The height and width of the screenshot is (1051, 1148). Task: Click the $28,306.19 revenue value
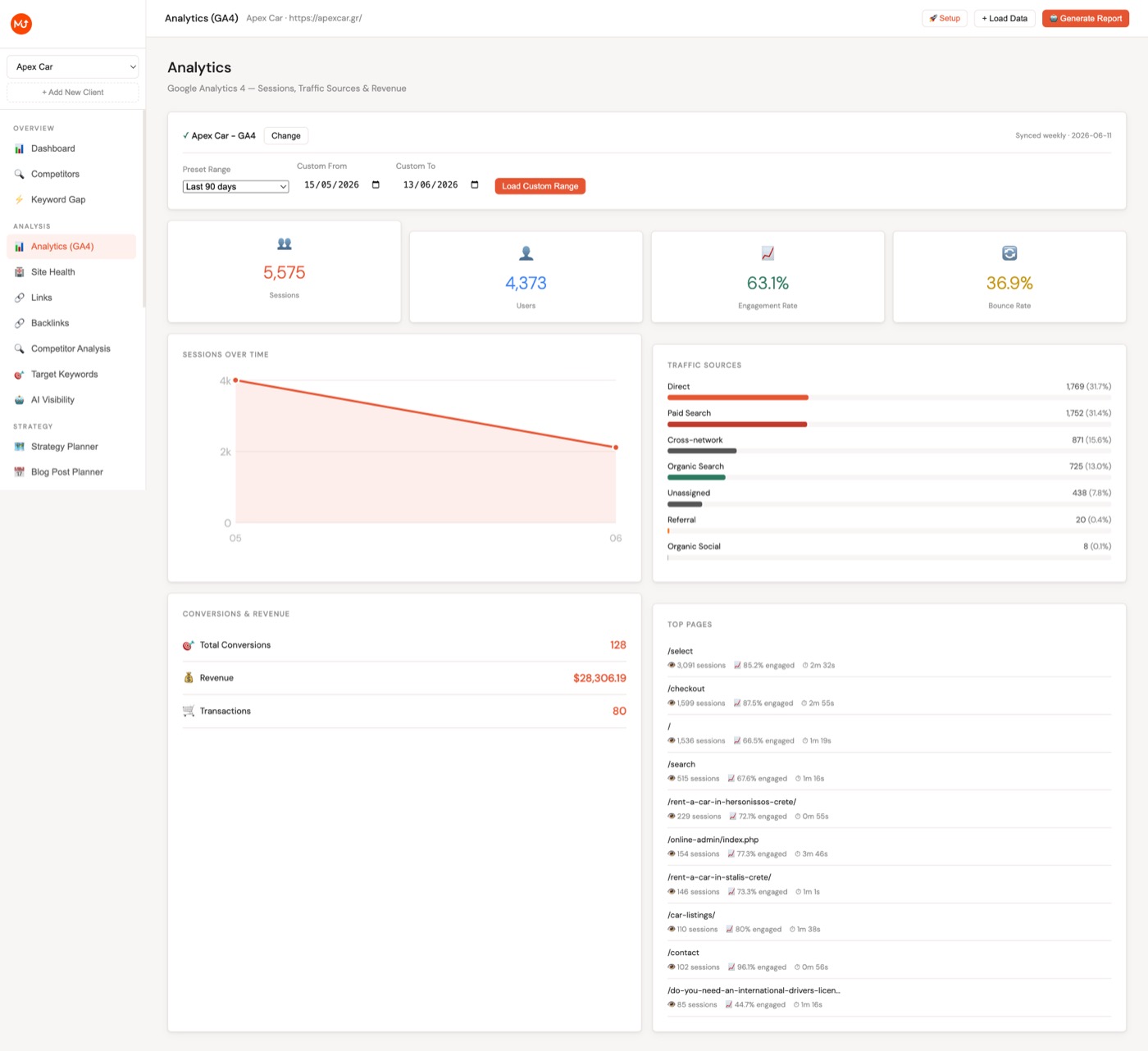pyautogui.click(x=599, y=678)
